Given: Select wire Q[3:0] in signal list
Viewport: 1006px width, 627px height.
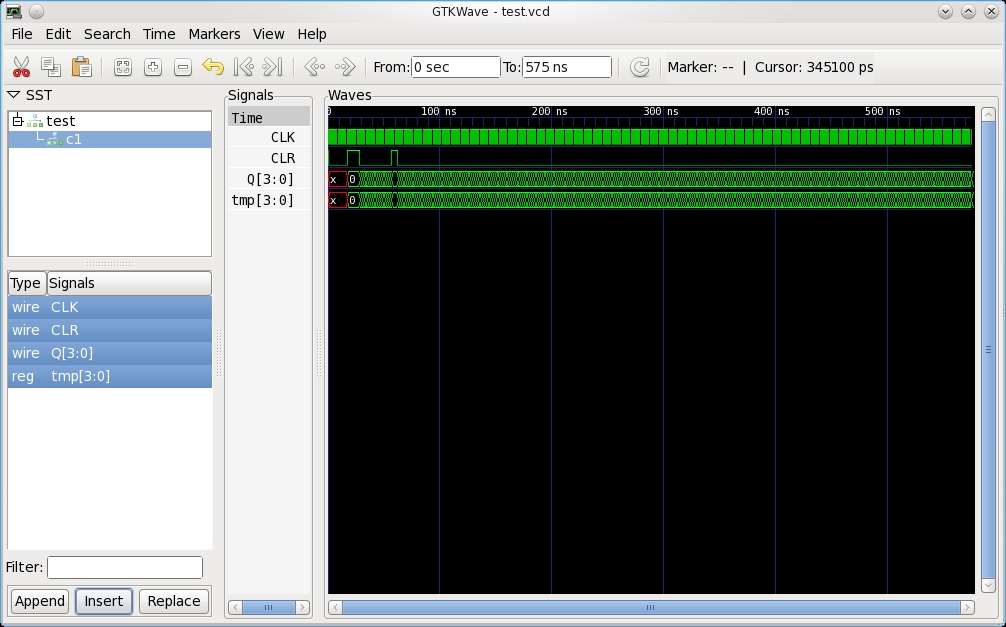Looking at the screenshot, I should (110, 354).
